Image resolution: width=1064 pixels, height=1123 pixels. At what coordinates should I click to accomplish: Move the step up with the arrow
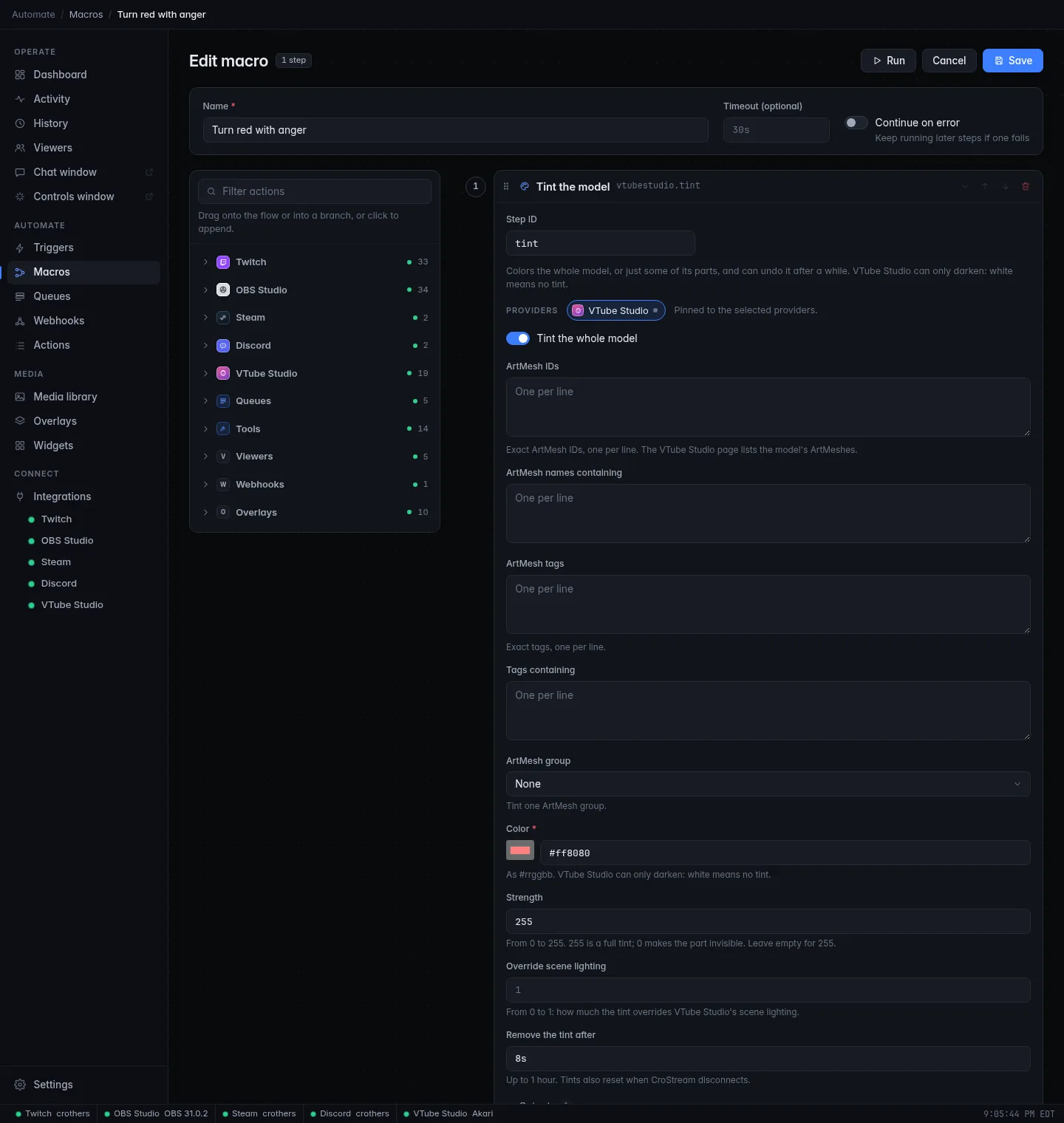pyautogui.click(x=985, y=186)
